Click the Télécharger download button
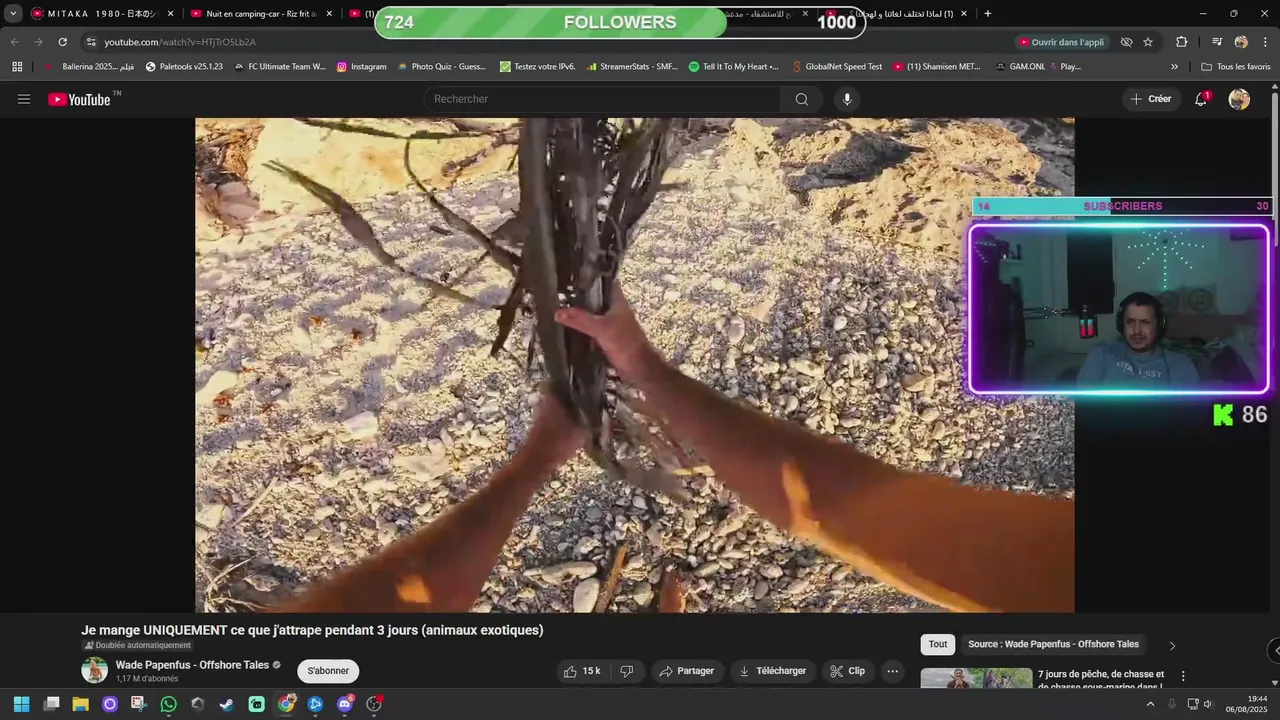This screenshot has width=1280, height=720. click(773, 671)
